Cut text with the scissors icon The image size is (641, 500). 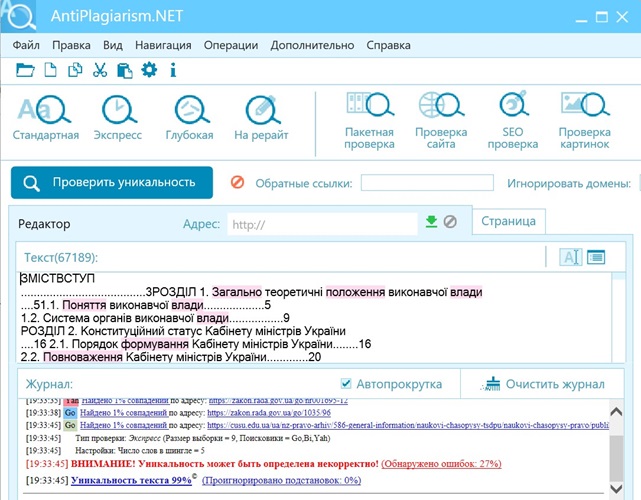click(100, 70)
